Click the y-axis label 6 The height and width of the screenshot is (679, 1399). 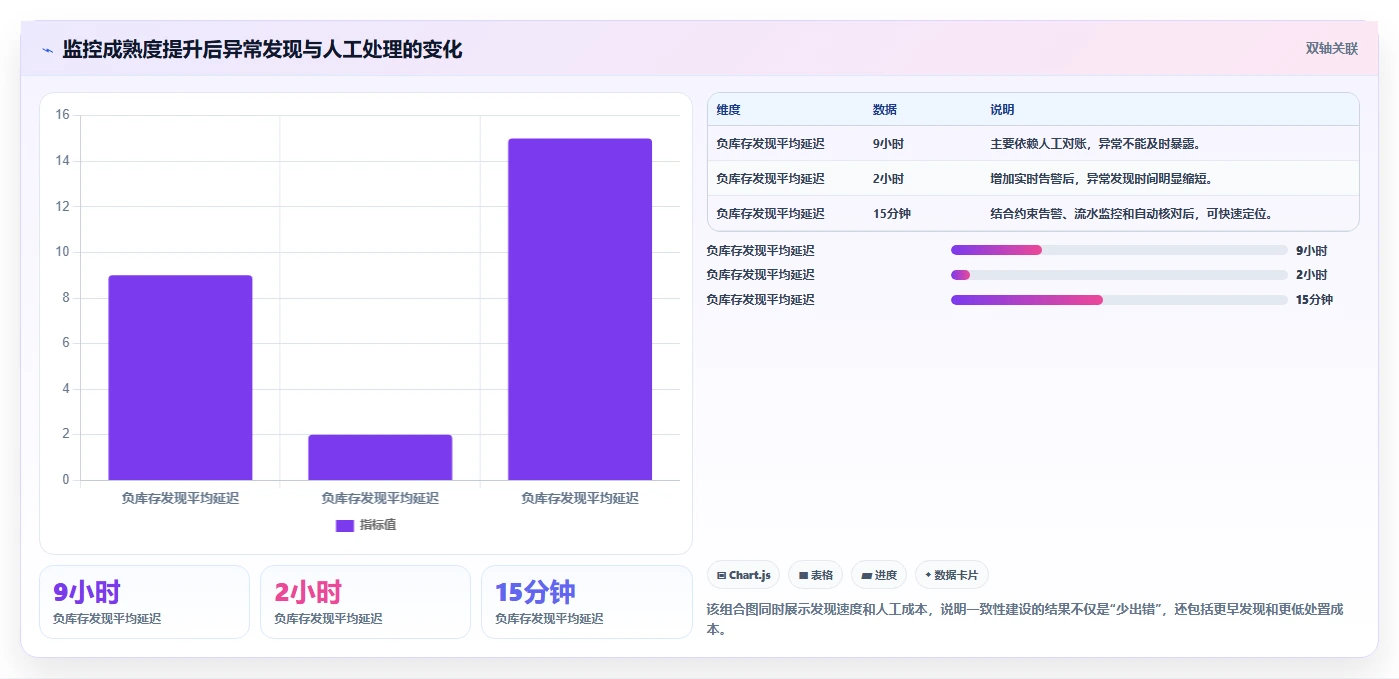pos(66,343)
